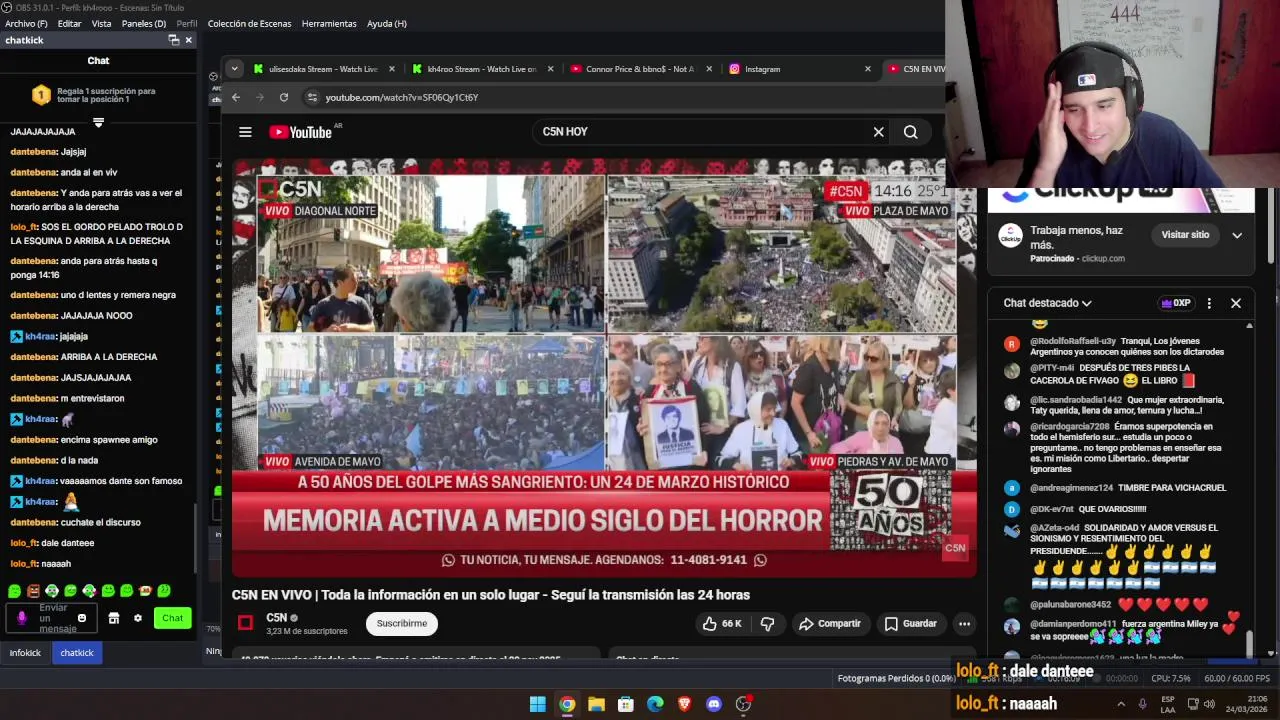This screenshot has width=1280, height=720.
Task: Like the C5N video (66 K)
Action: pos(722,623)
